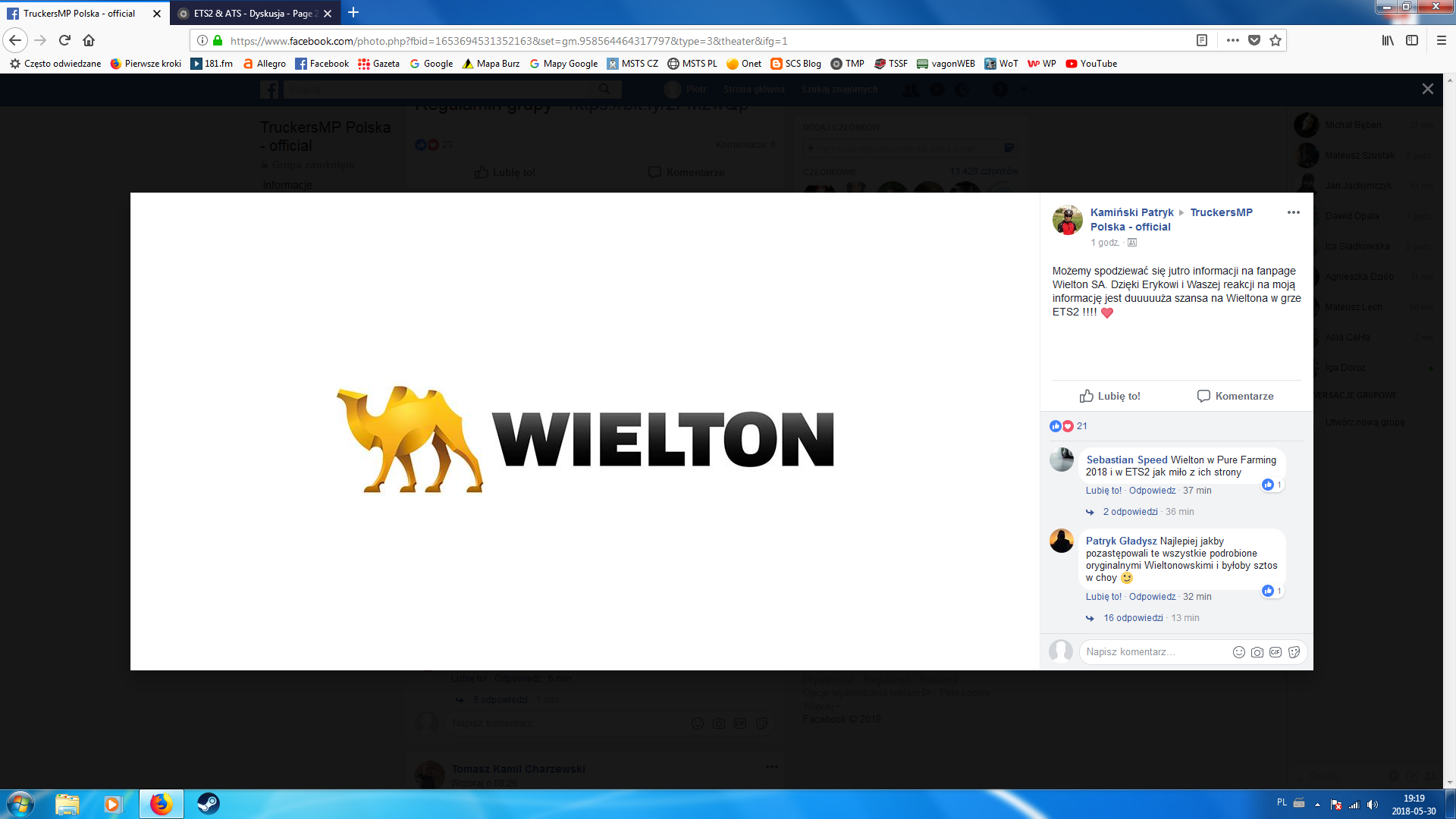Click the Windows Start button
1456x819 pixels.
tap(20, 804)
